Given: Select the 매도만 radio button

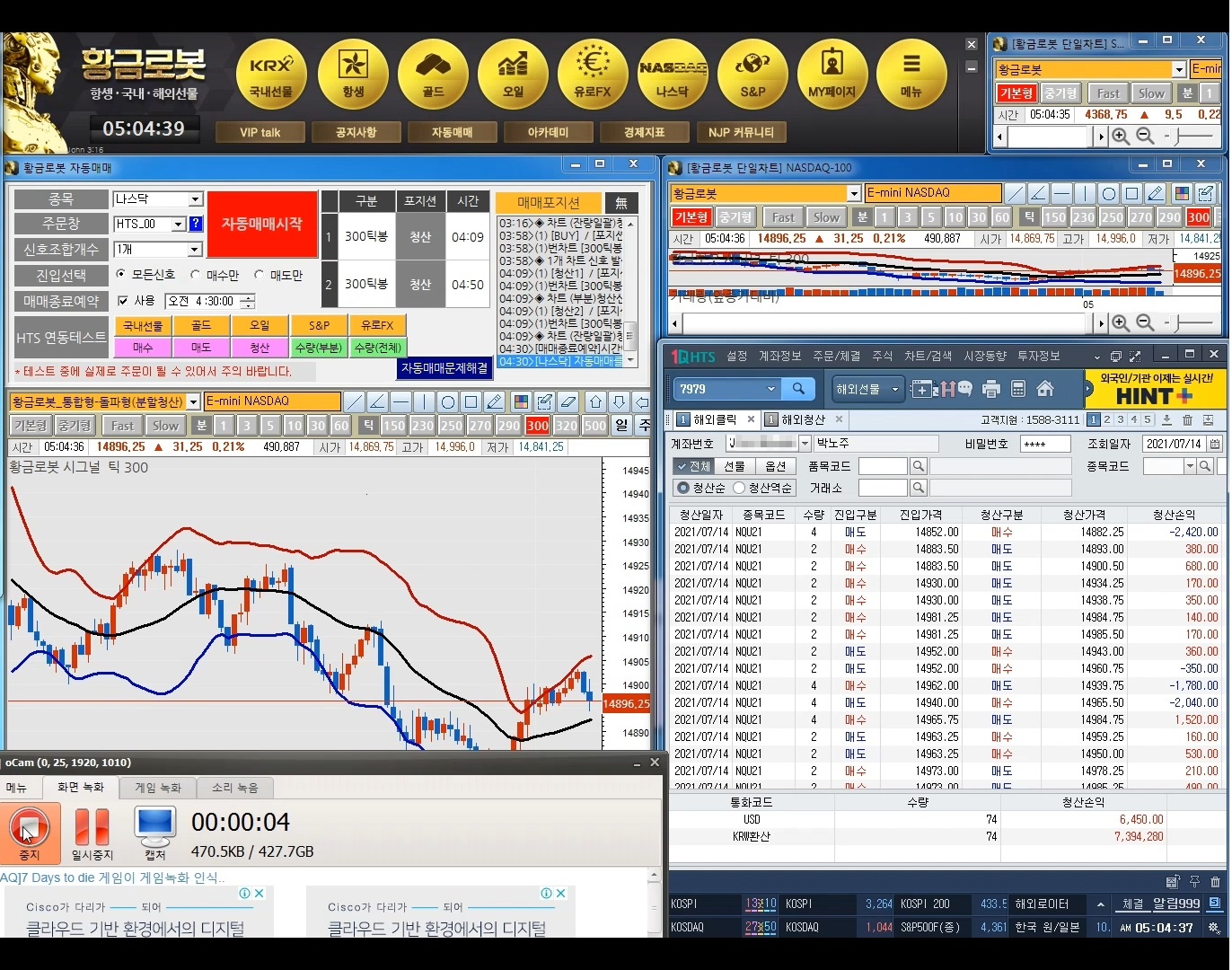Looking at the screenshot, I should click(x=259, y=274).
